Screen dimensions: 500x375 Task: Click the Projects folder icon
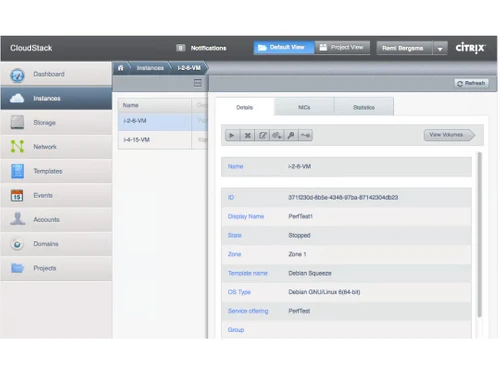click(x=17, y=268)
